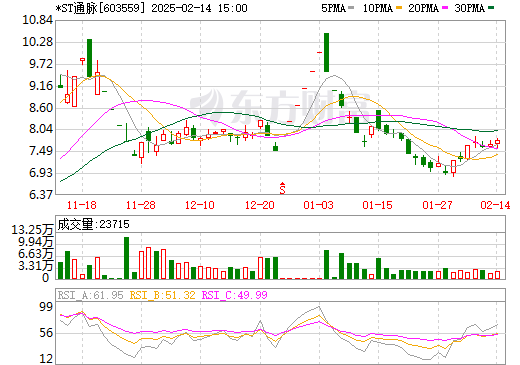Click the 11-18 date axis label
520x365 pixels.
pos(82,205)
